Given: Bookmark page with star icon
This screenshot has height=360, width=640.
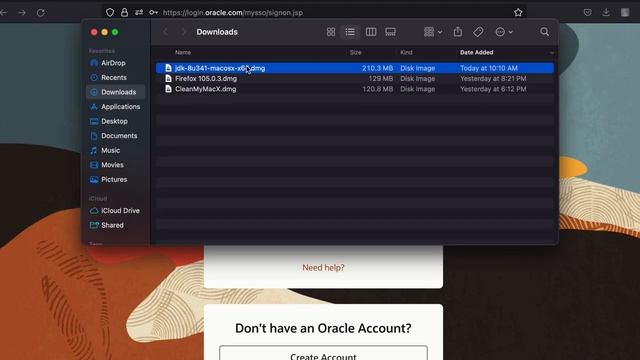Looking at the screenshot, I should coord(518,13).
